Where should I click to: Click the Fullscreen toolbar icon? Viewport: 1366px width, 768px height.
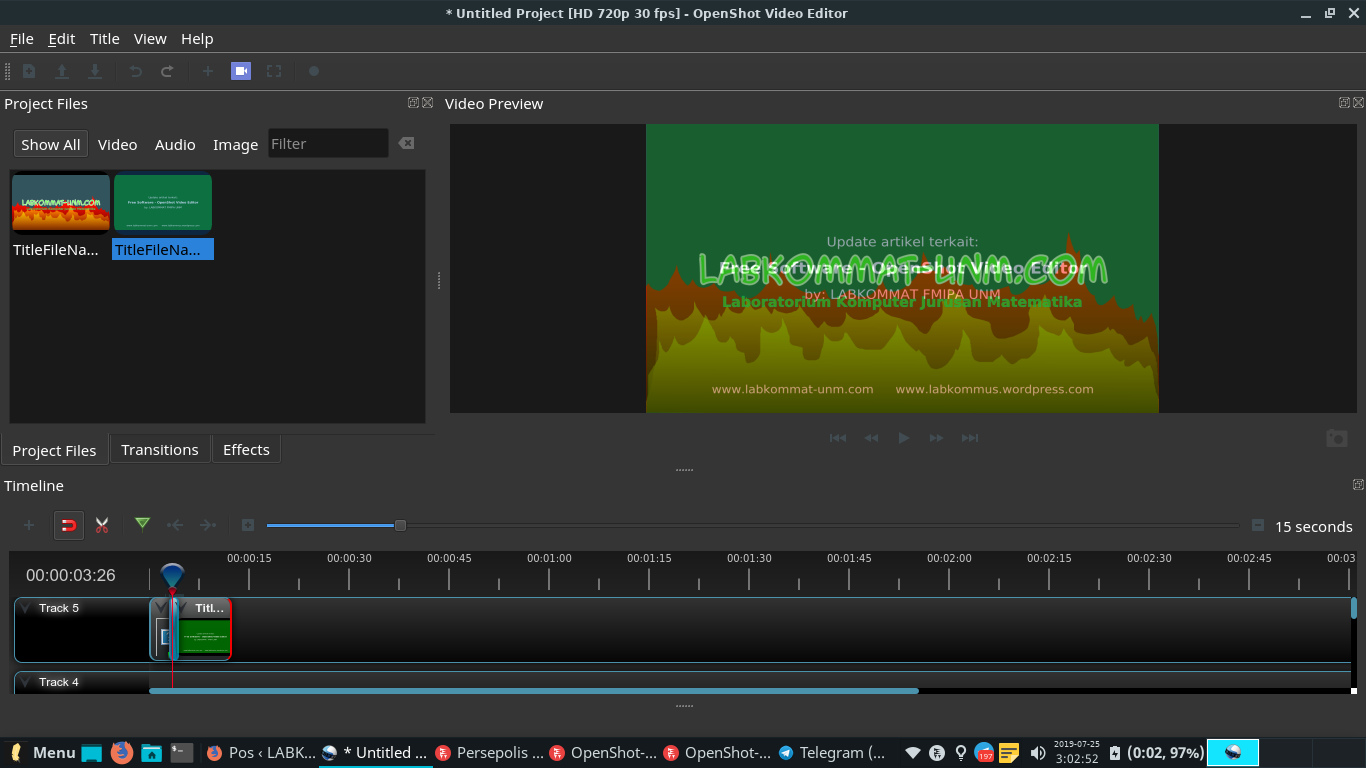(x=274, y=71)
